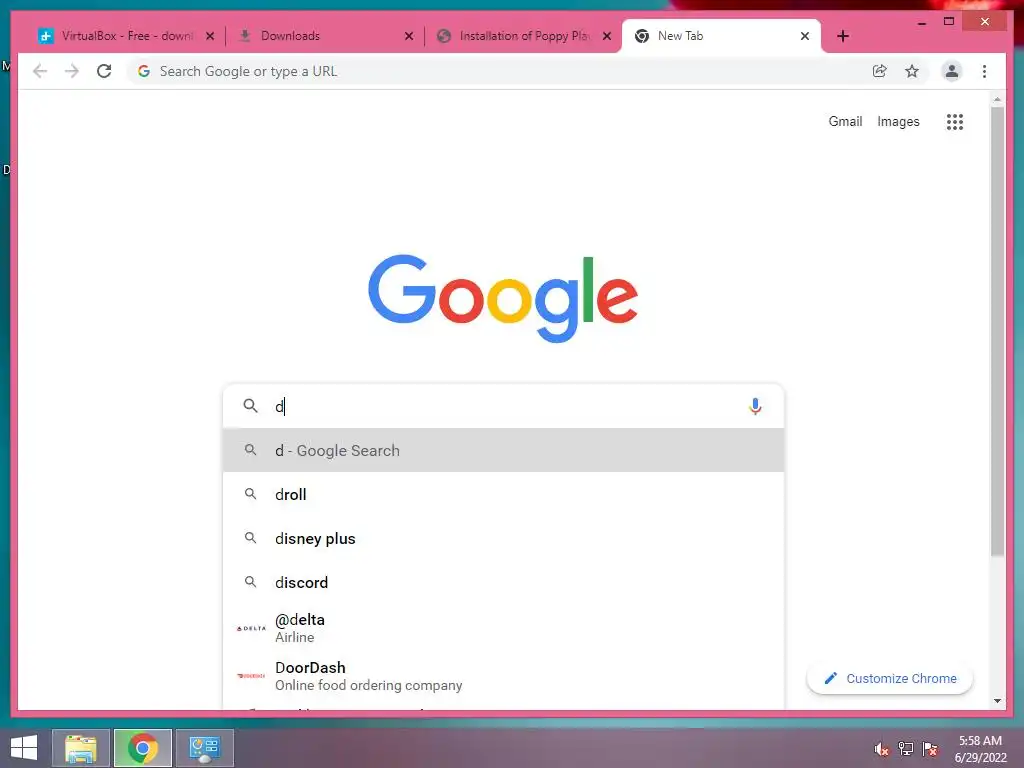Click the forward navigation arrow
Viewport: 1024px width, 768px height.
[72, 71]
